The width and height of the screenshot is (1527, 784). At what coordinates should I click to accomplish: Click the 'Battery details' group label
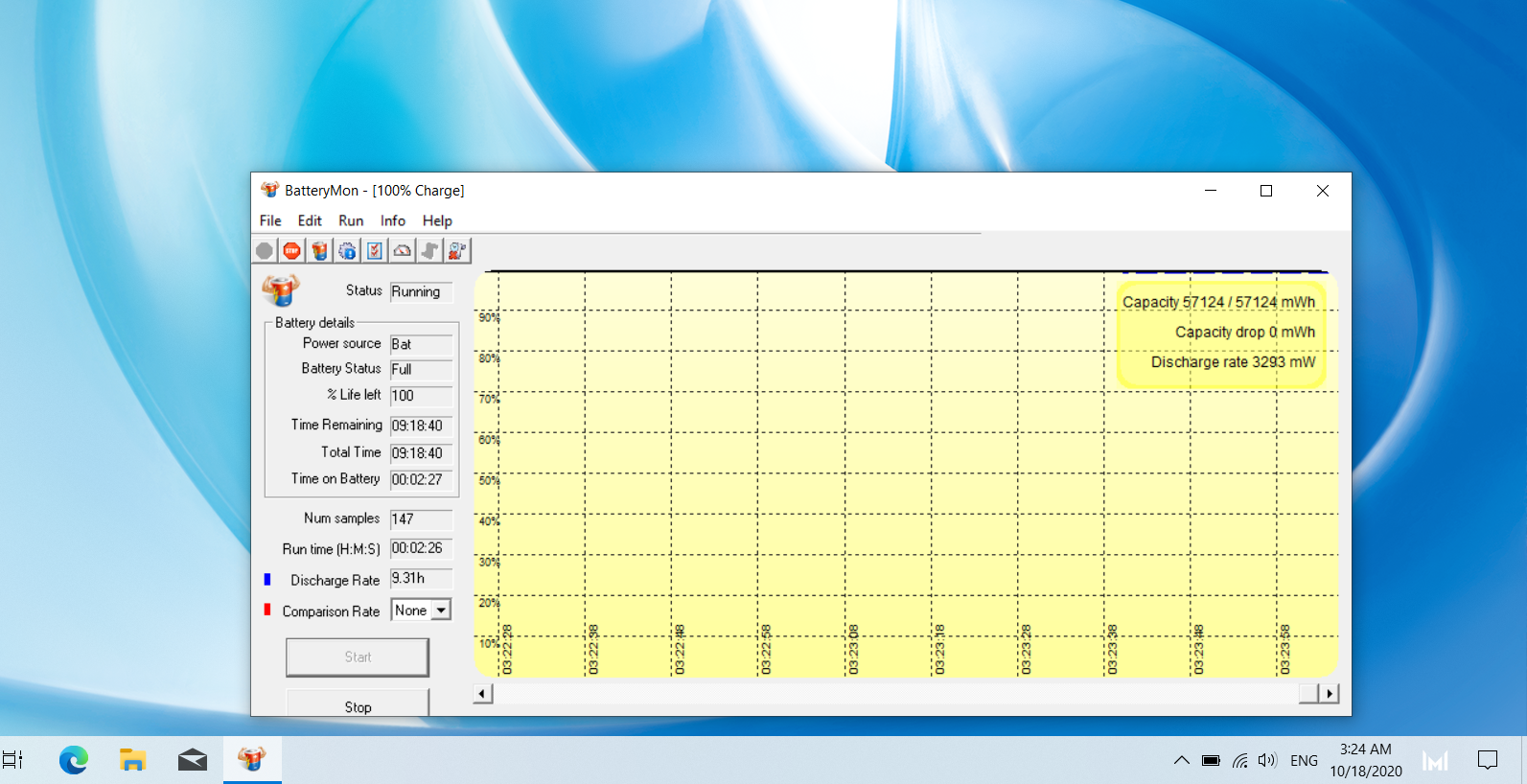coord(314,323)
